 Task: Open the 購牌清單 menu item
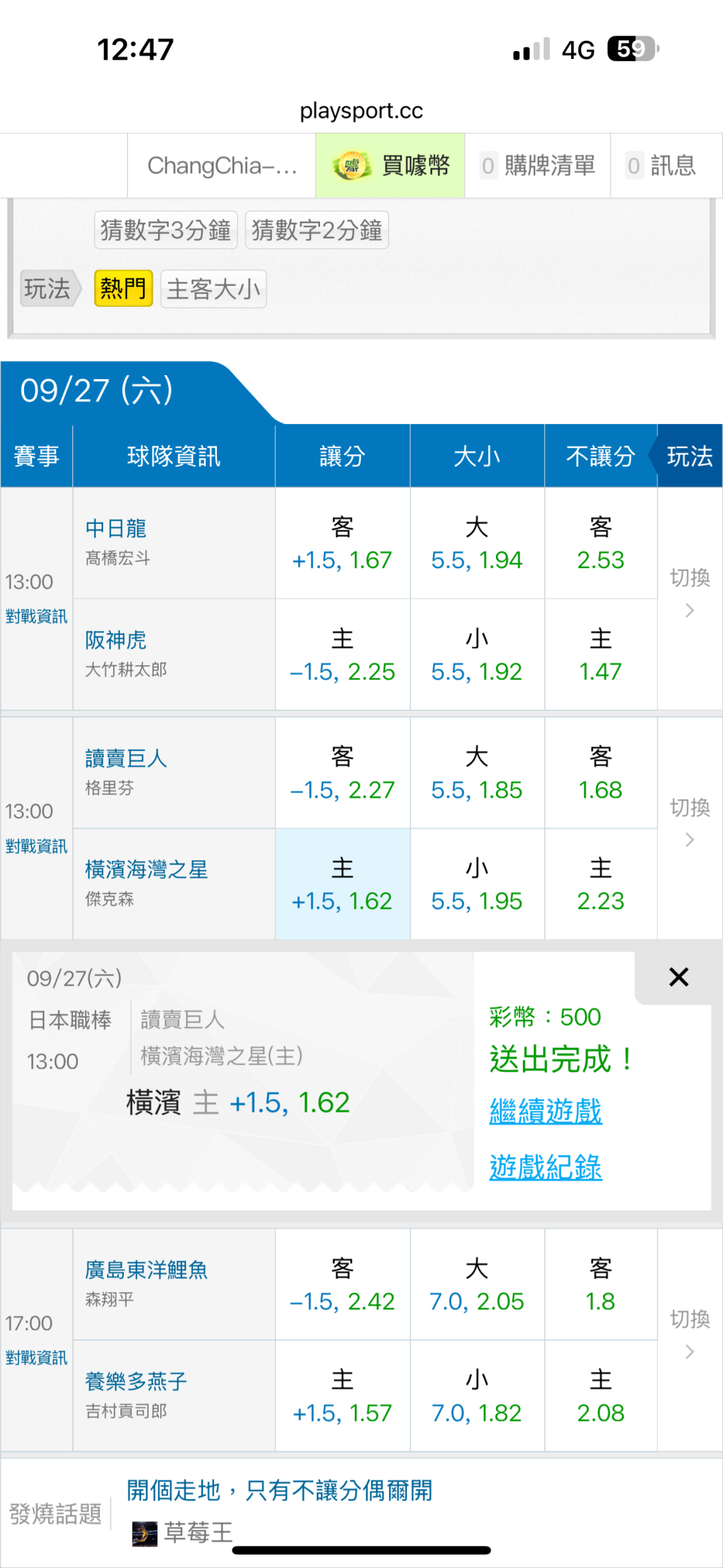click(x=538, y=165)
